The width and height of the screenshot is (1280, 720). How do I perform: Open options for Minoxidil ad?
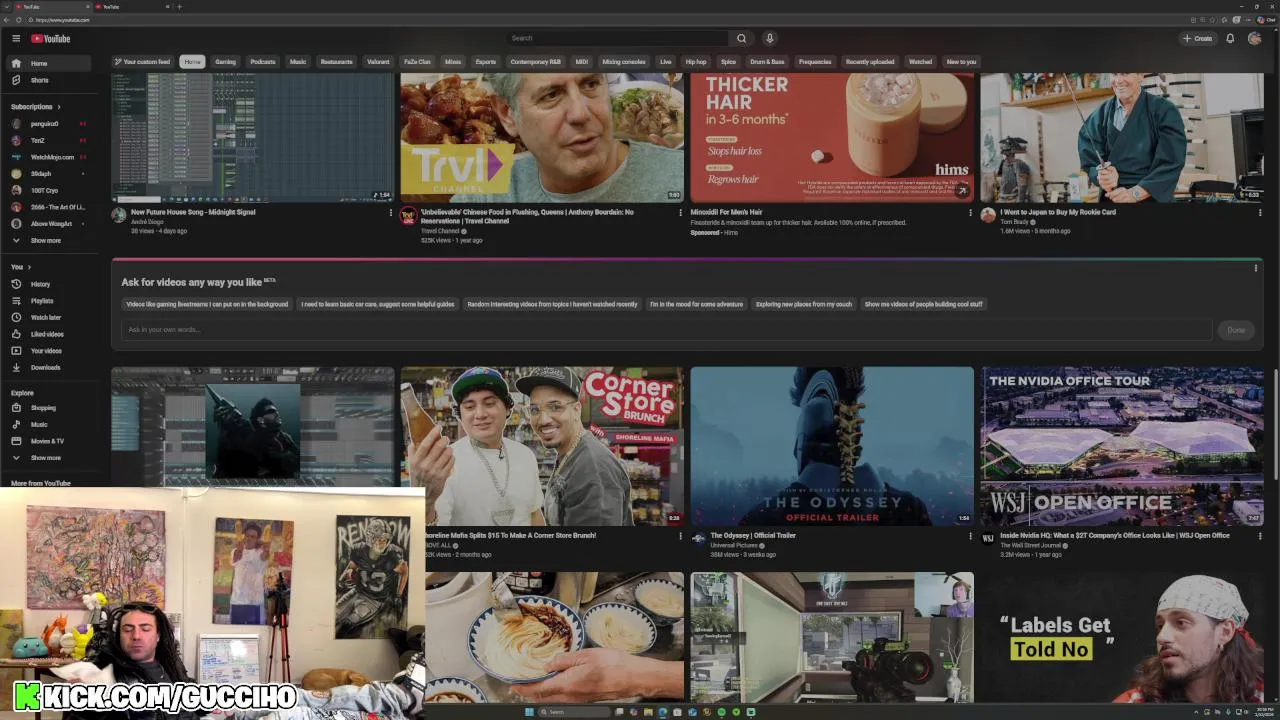tap(970, 212)
